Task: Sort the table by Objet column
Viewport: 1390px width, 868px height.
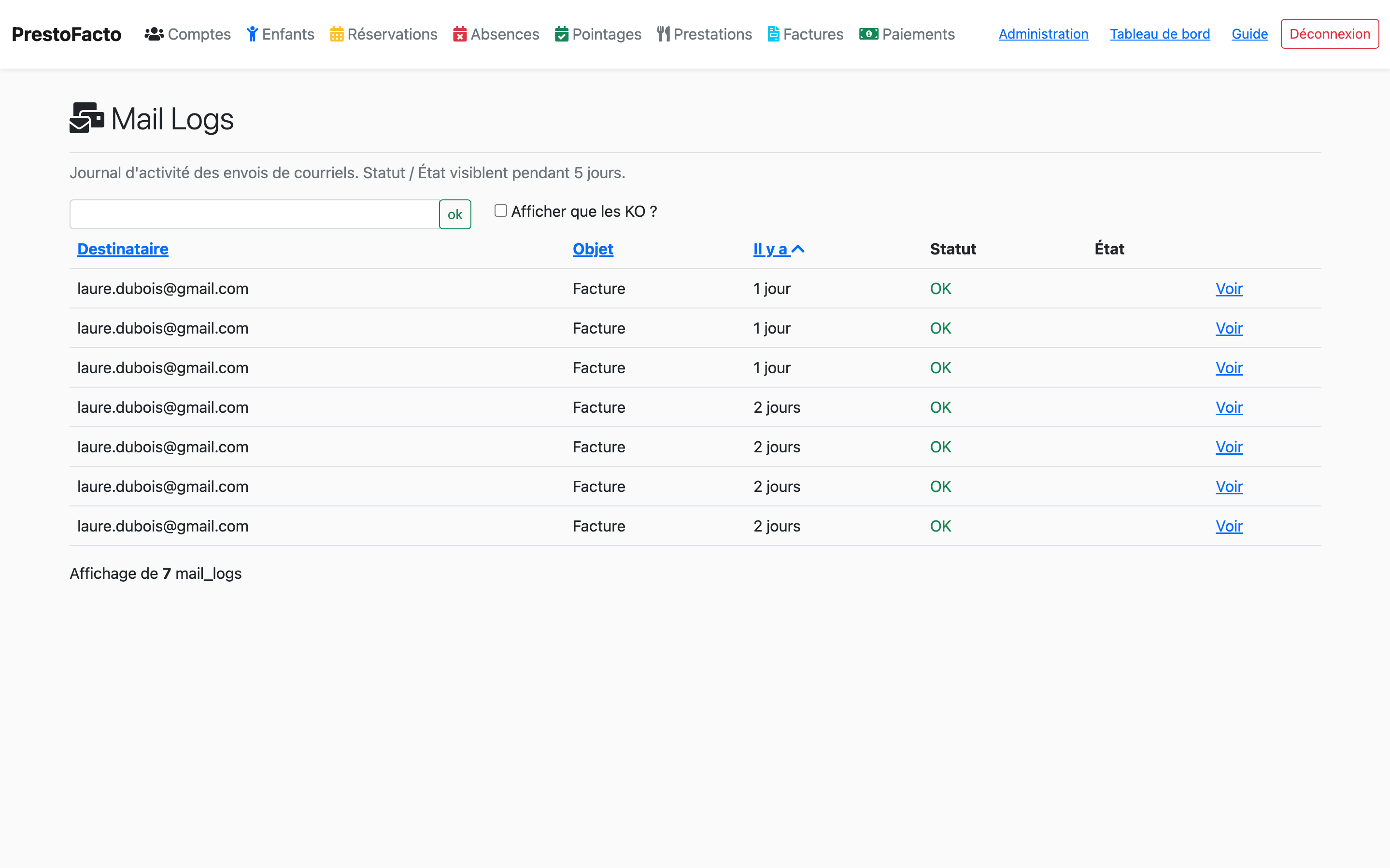Action: (x=593, y=249)
